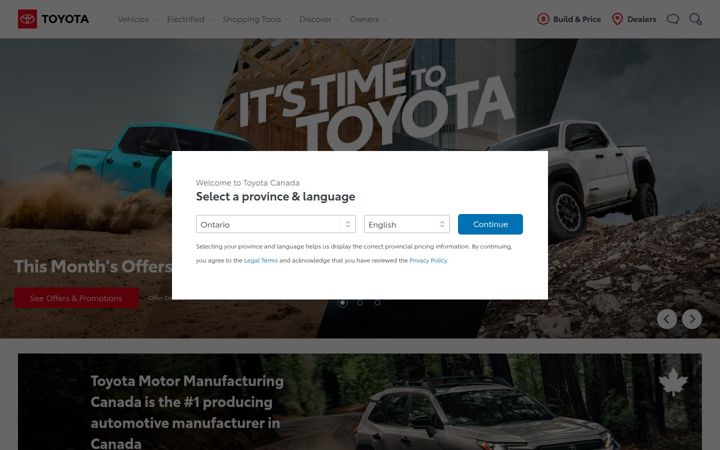Go to next carousel slide arrow
720x450 pixels.
click(692, 319)
